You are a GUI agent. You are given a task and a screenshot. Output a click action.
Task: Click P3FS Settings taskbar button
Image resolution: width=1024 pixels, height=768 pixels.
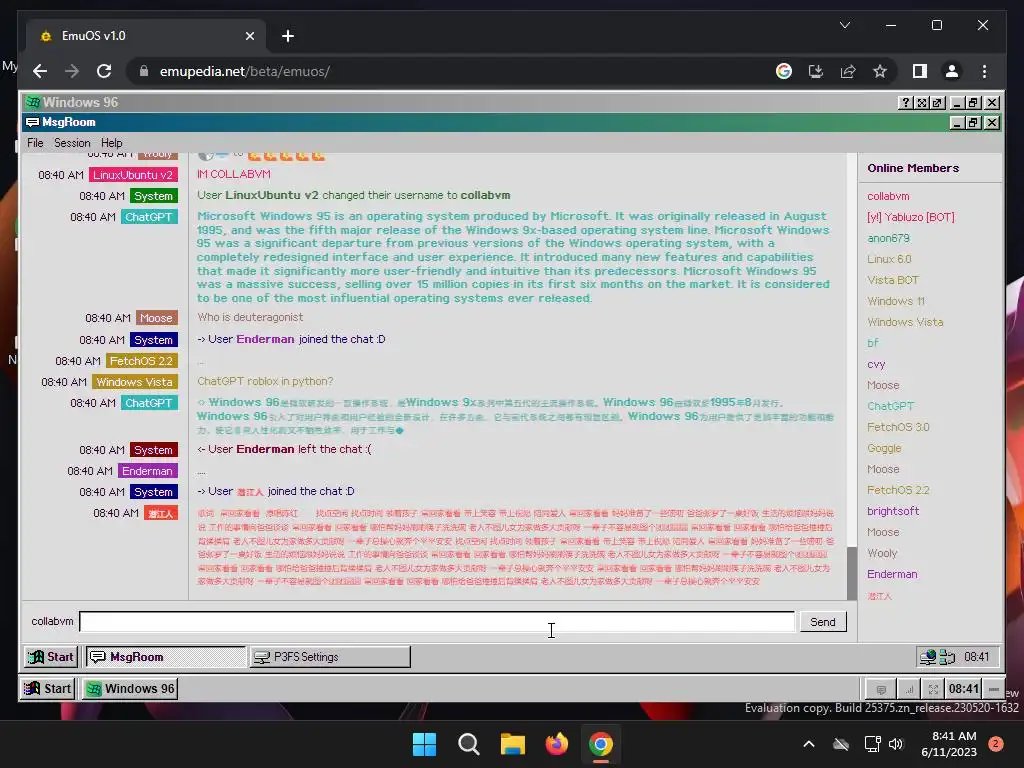pyautogui.click(x=330, y=657)
